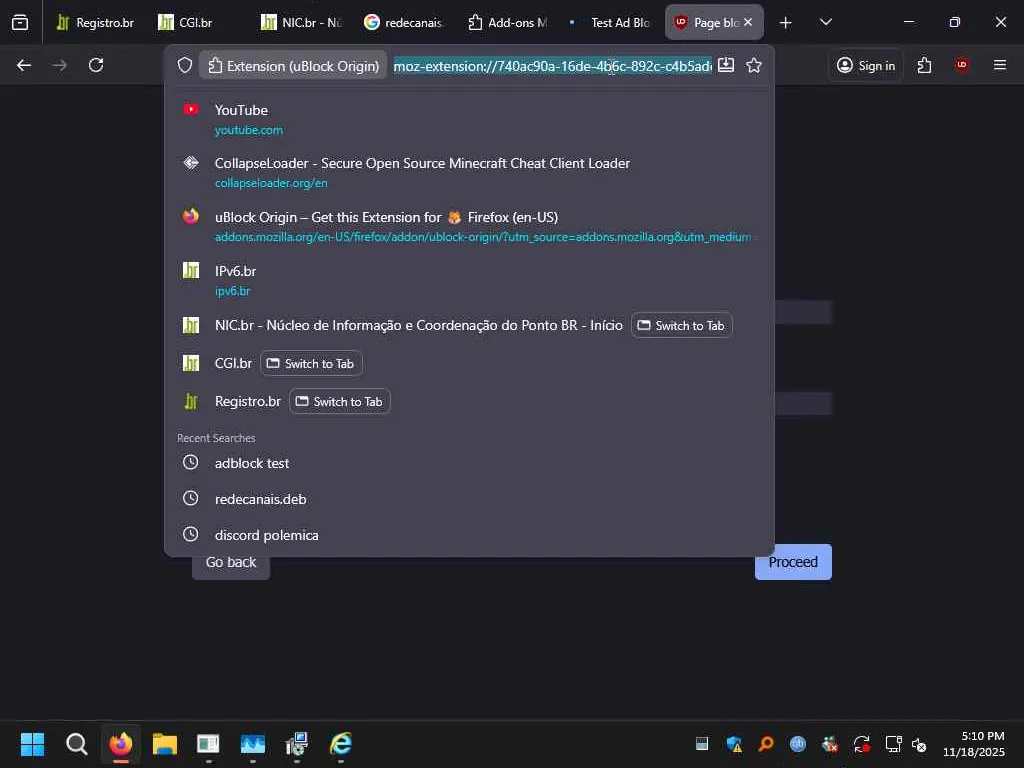This screenshot has width=1024, height=768.
Task: Open the Extensions puzzle toolbar icon
Action: 924,65
